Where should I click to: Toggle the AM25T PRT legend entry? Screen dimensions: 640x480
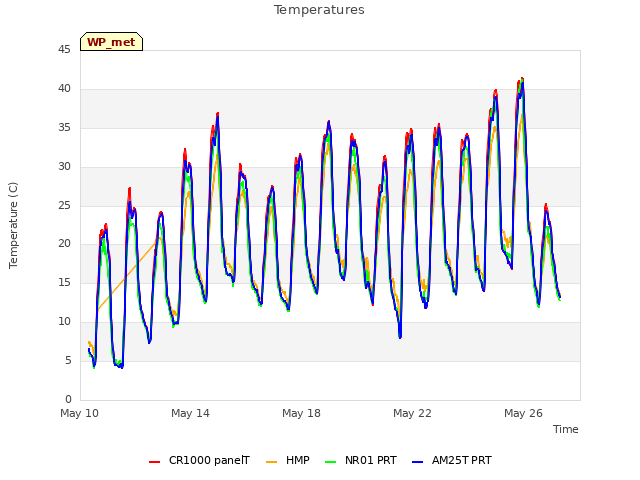[x=452, y=460]
